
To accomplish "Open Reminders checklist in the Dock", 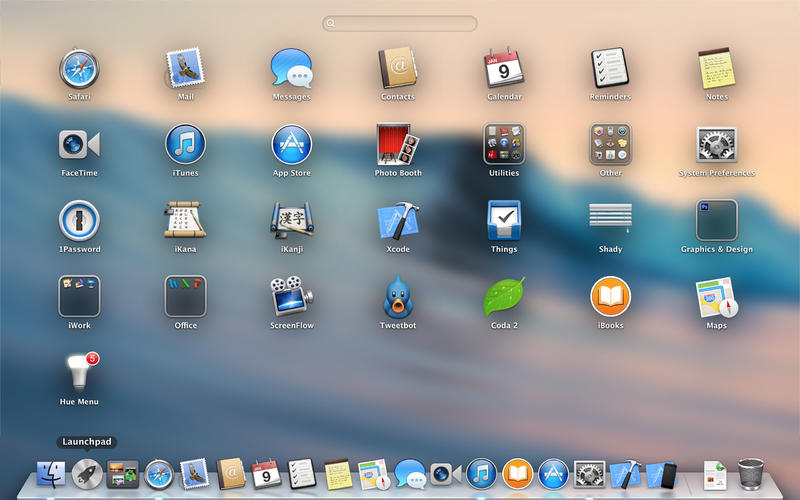I will [302, 474].
